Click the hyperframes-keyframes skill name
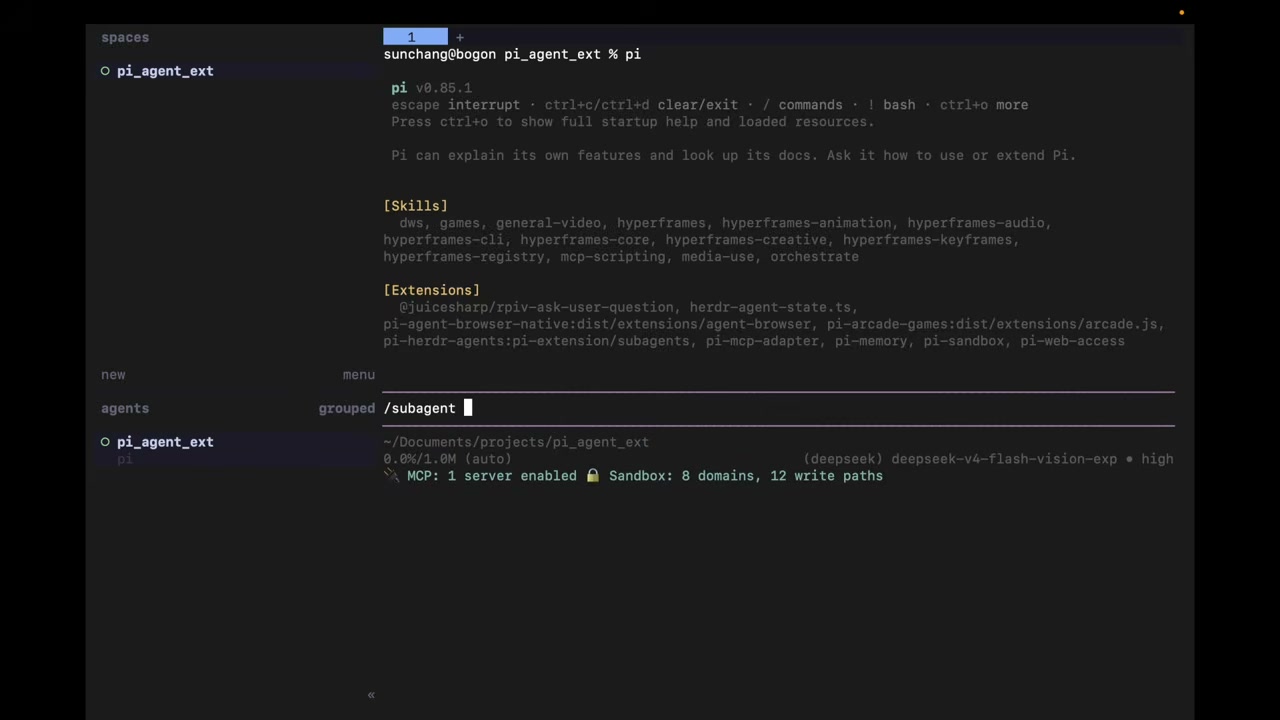This screenshot has height=720, width=1280. coord(928,240)
